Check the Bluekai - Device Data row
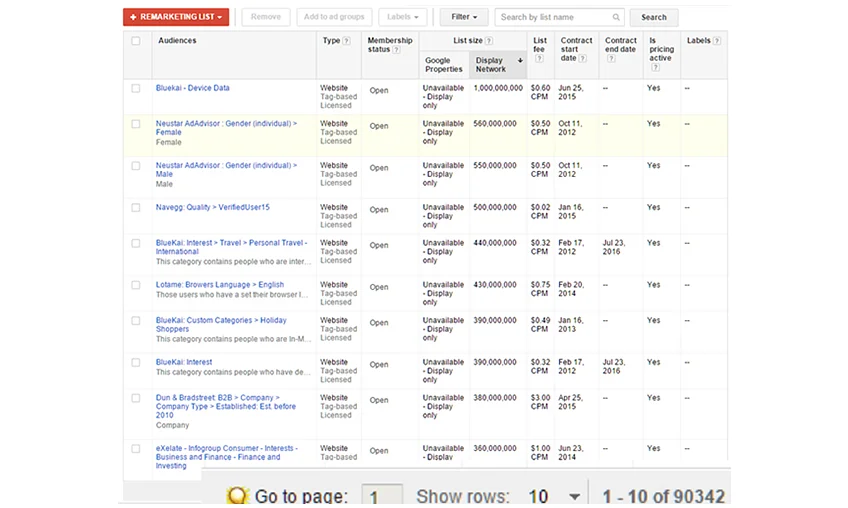The height and width of the screenshot is (508, 848). tap(136, 89)
